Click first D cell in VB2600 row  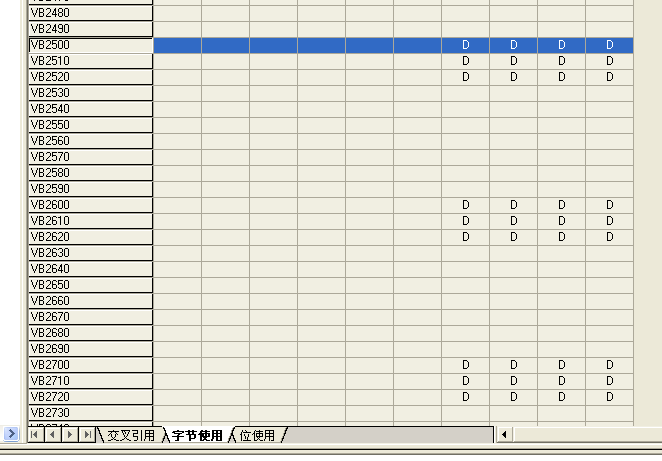point(466,205)
